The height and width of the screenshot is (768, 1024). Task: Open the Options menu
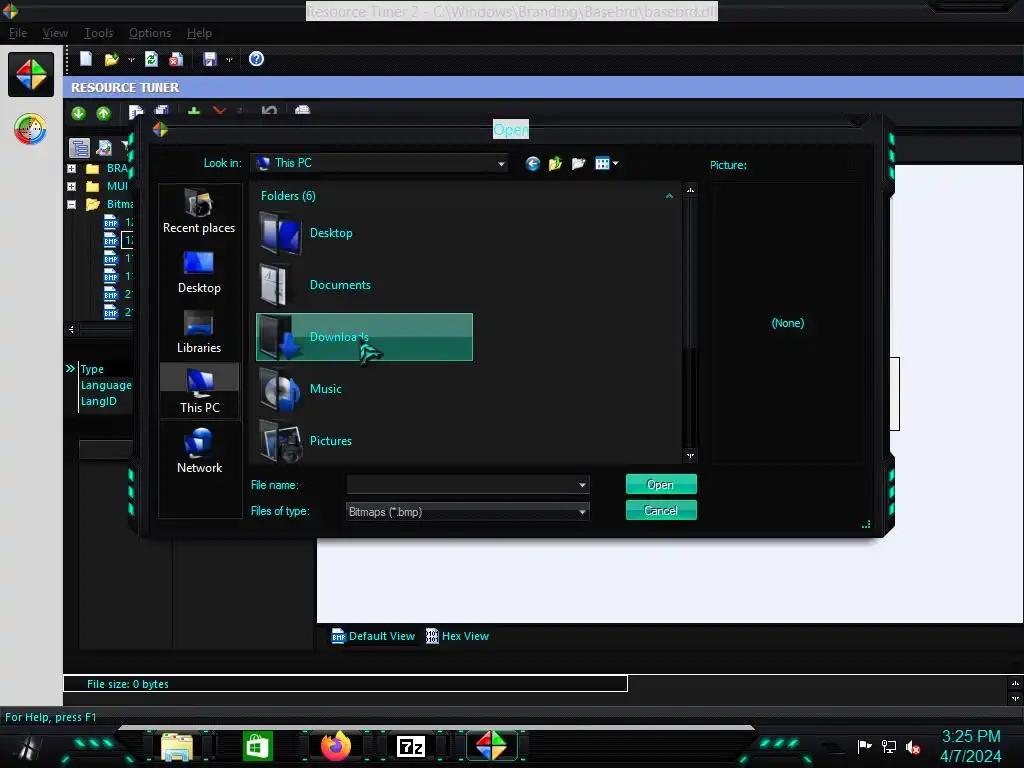(x=150, y=33)
